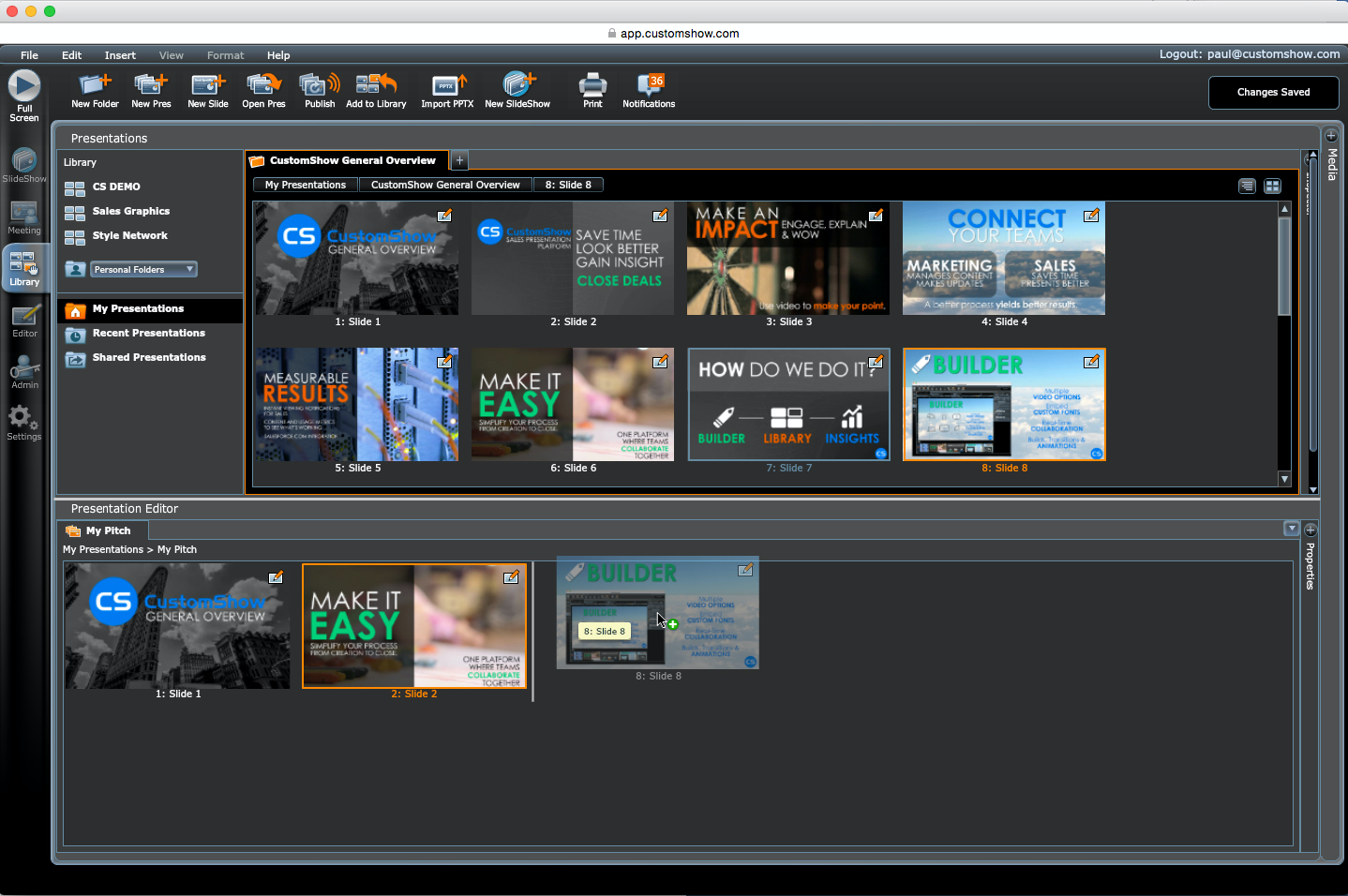Open Sales Graphics library
Screen dimensions: 1348x896
coord(131,212)
